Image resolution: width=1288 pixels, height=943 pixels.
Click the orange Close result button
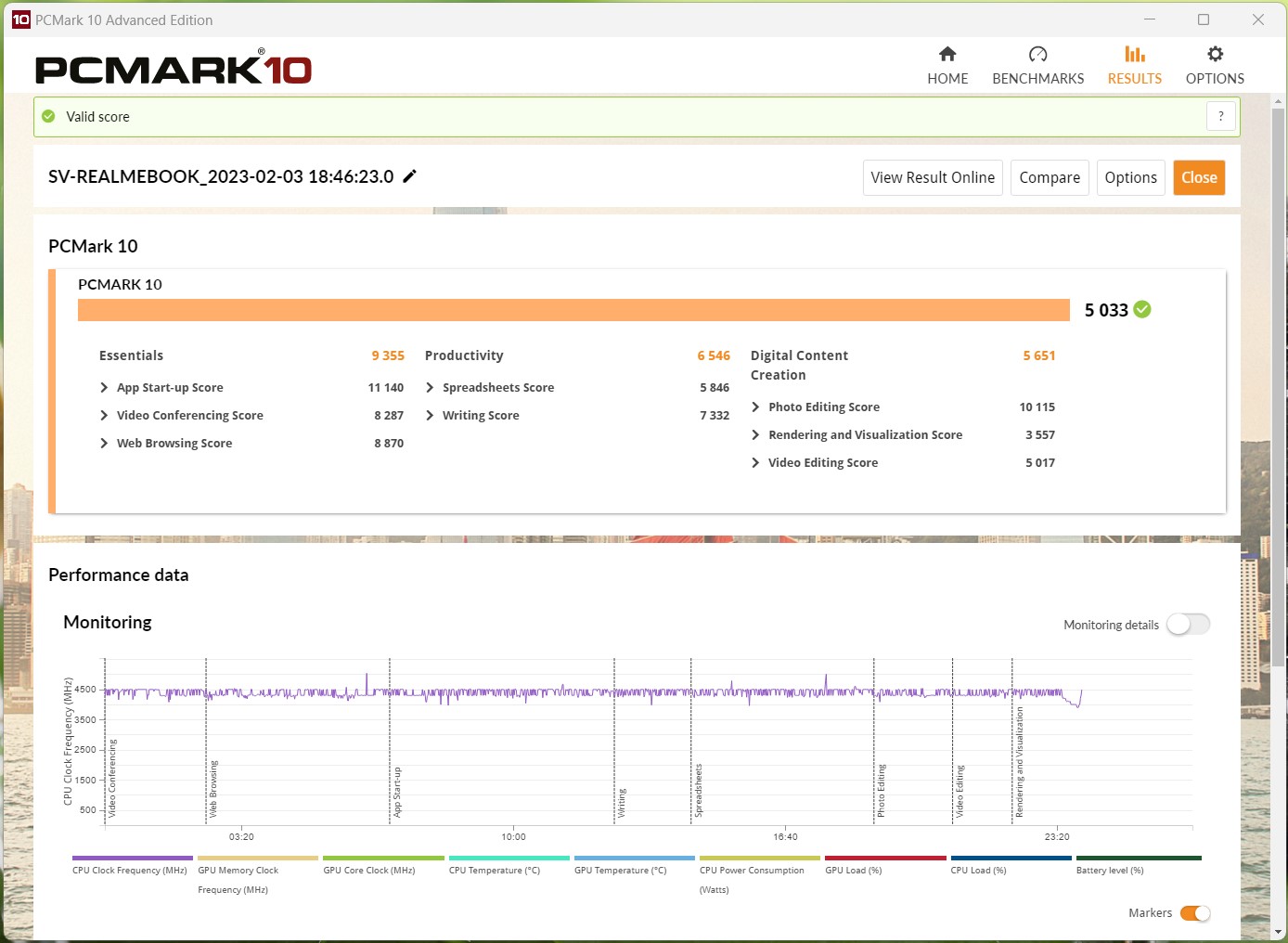click(x=1199, y=177)
